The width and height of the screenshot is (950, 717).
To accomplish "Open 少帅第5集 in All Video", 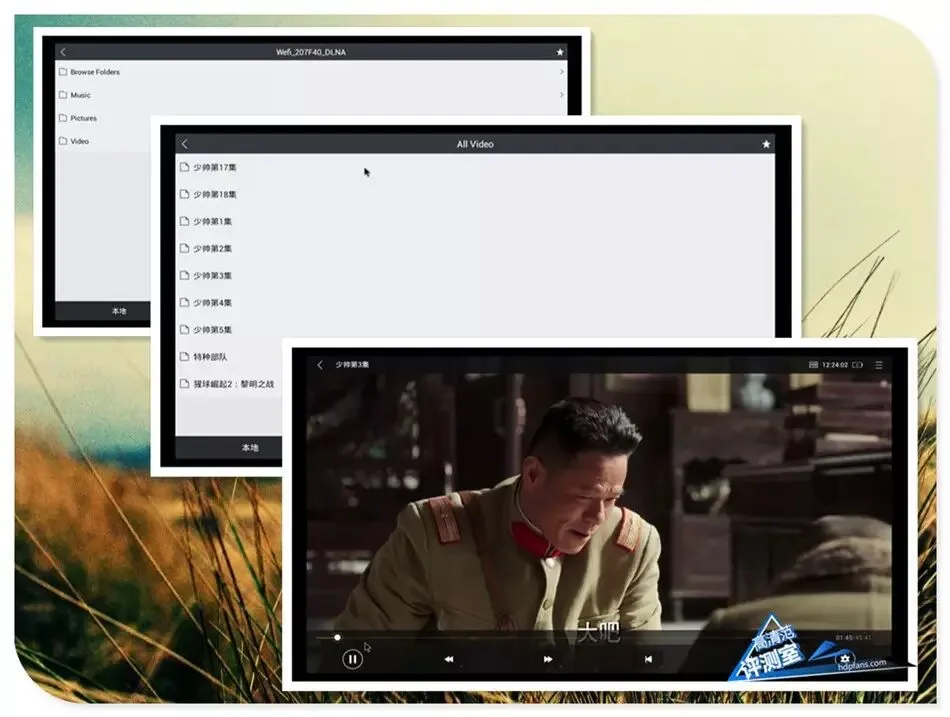I will click(x=212, y=330).
